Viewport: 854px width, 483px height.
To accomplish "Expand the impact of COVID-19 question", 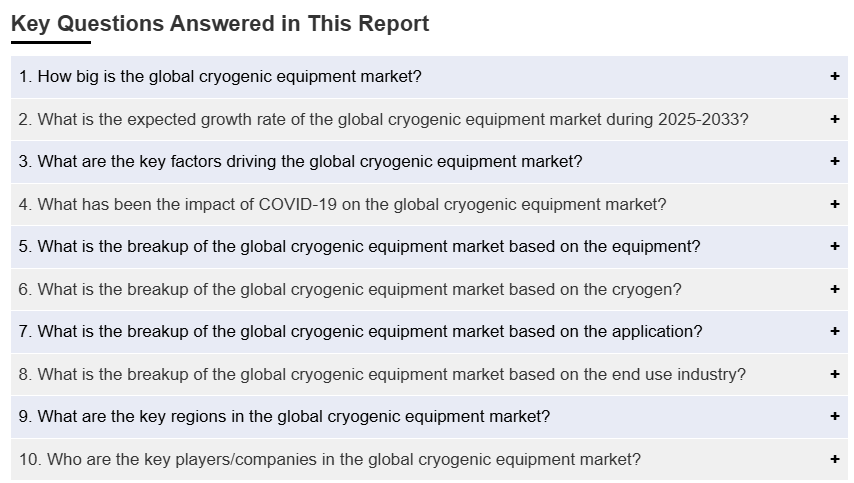I will (x=342, y=205).
